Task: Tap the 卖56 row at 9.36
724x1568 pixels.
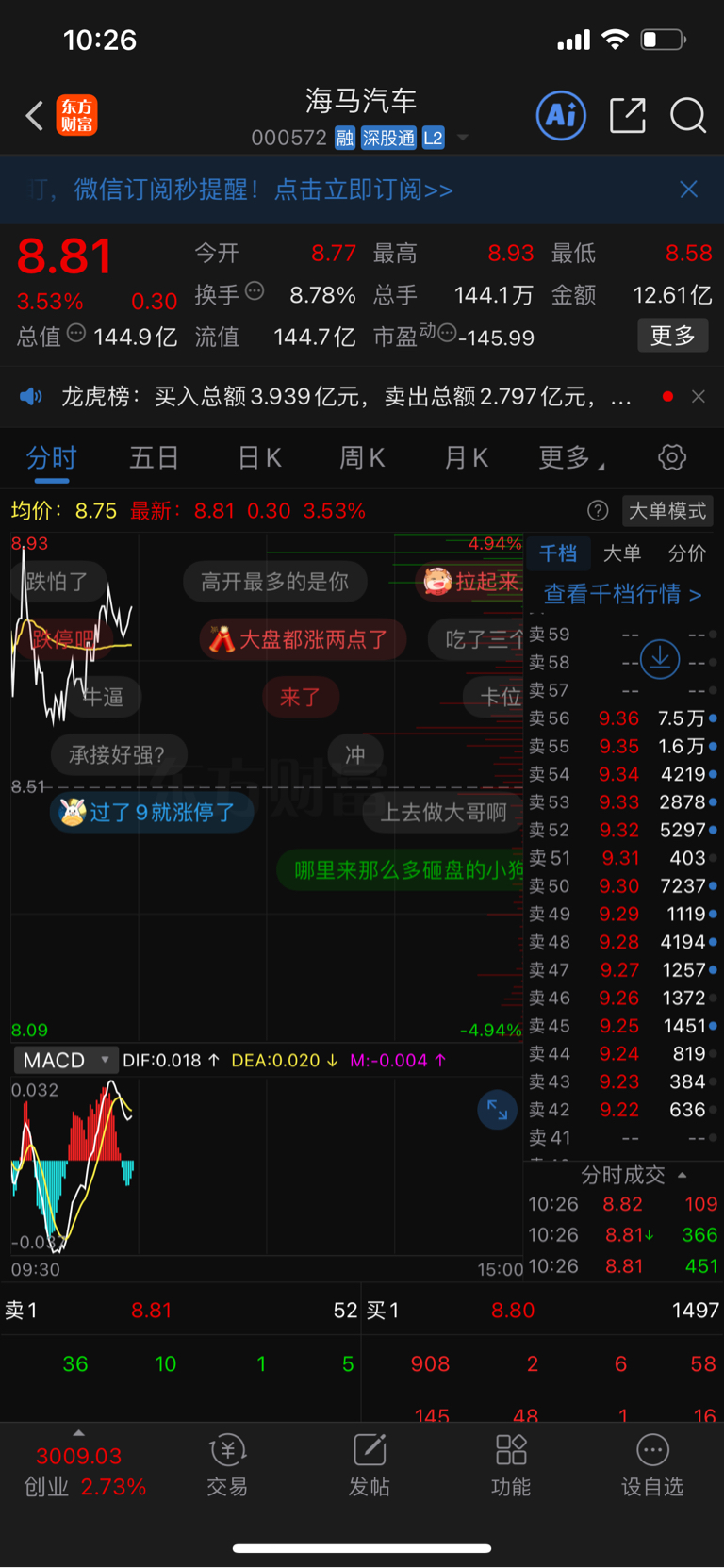Action: tap(621, 718)
